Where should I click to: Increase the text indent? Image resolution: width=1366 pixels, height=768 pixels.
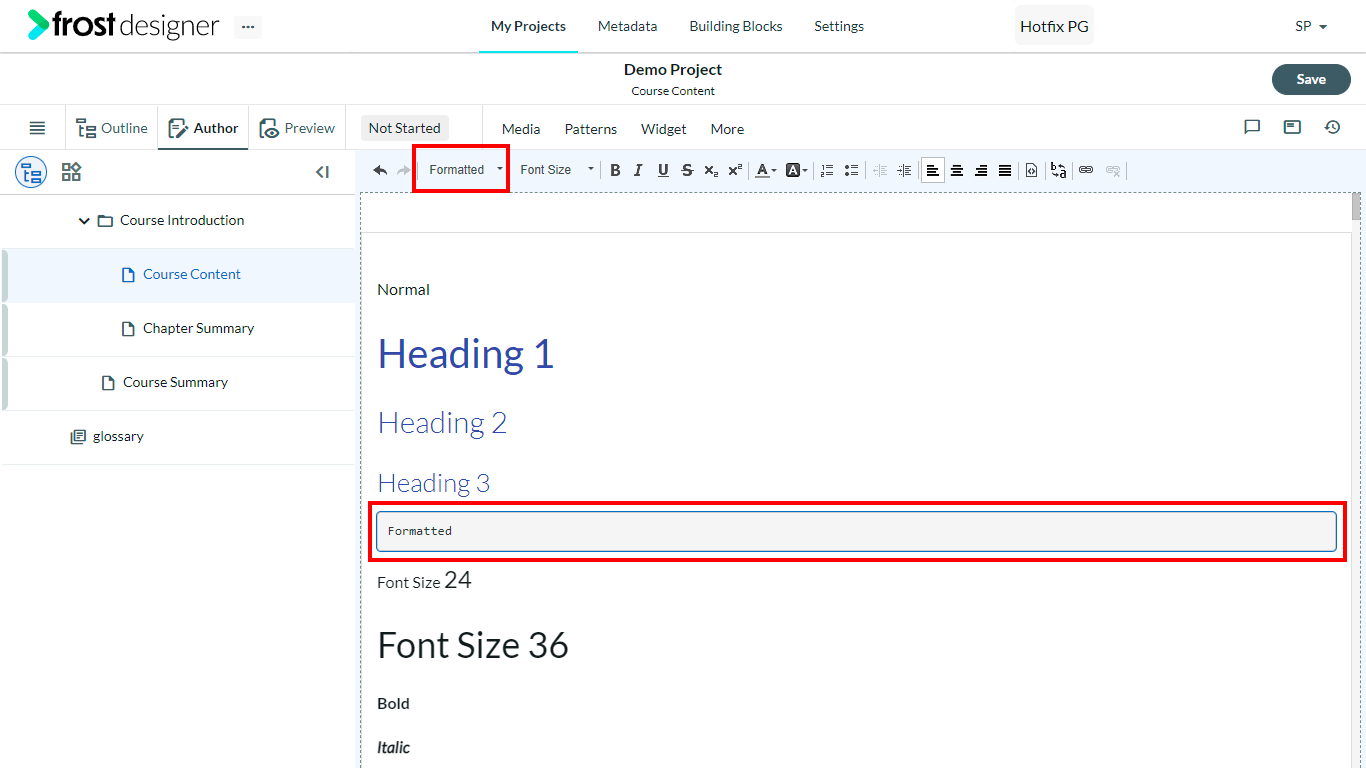(x=904, y=170)
